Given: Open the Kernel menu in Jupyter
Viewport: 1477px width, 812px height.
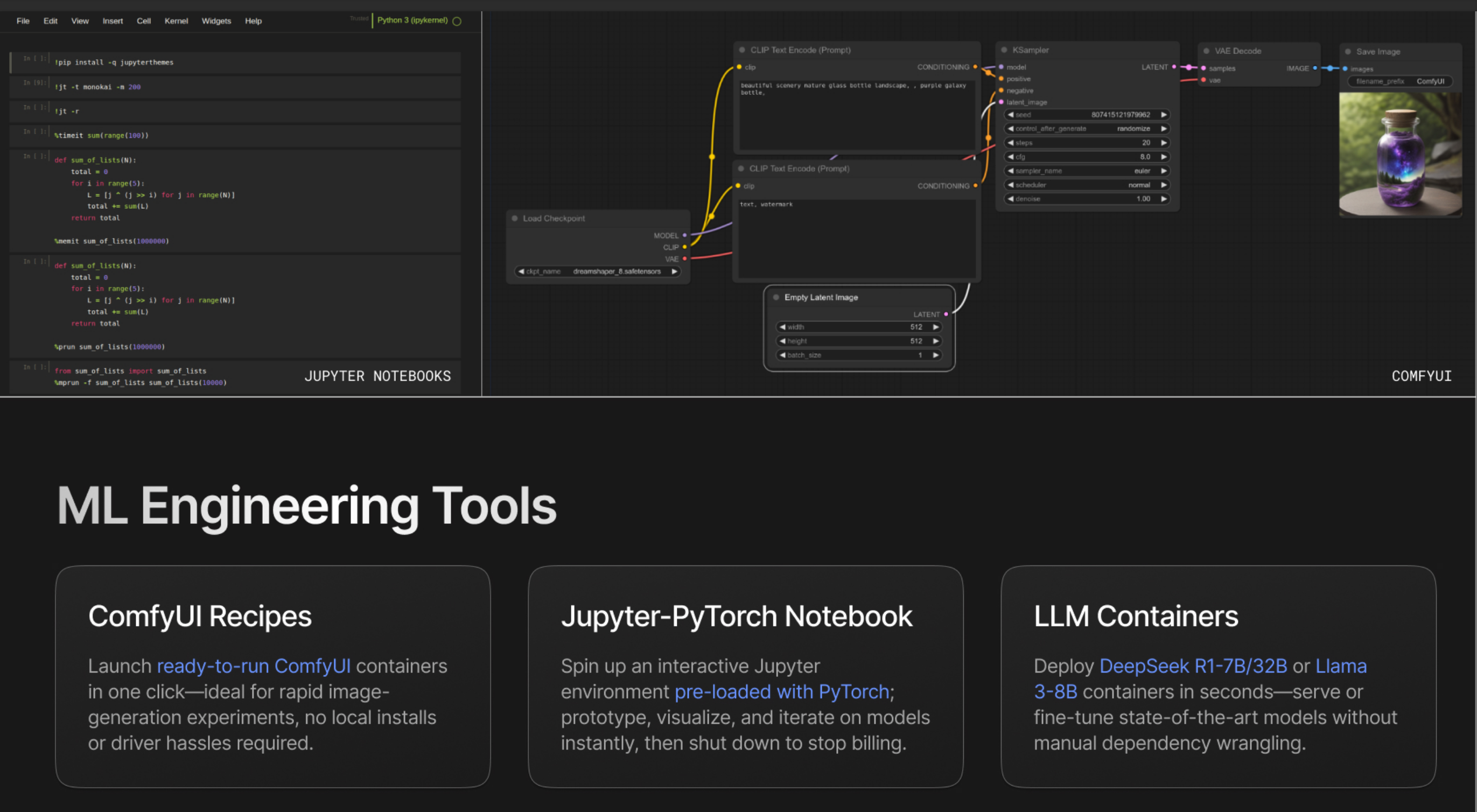Looking at the screenshot, I should pyautogui.click(x=176, y=20).
